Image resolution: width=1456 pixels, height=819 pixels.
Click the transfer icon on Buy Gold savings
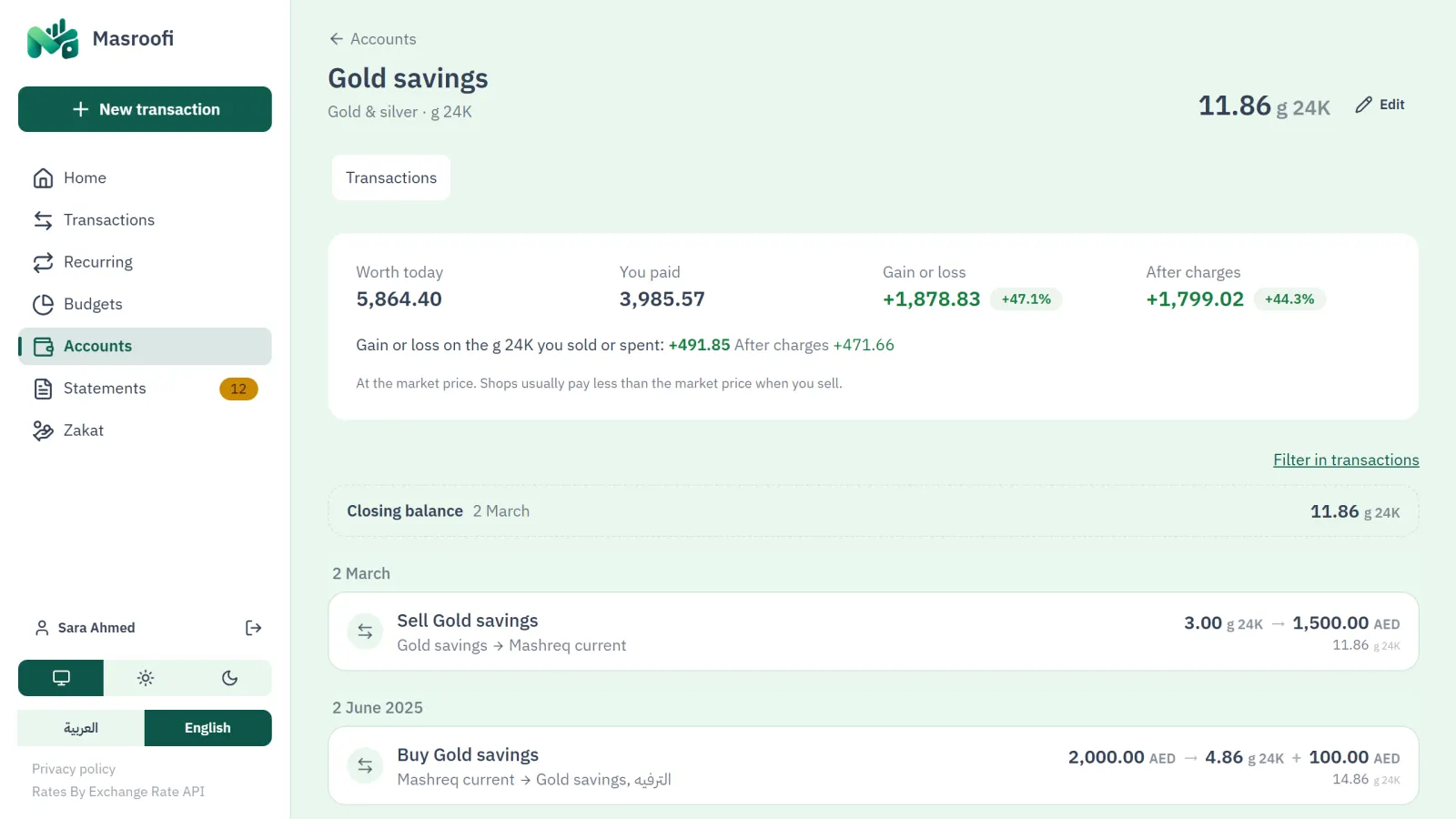pos(365,766)
